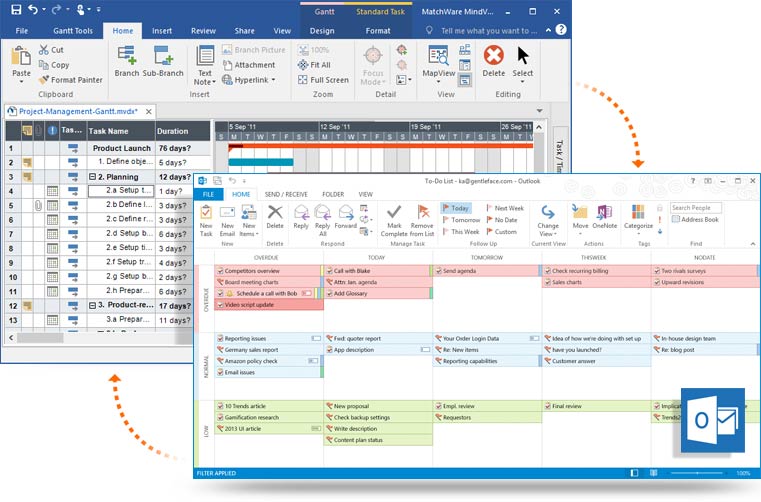Save document via quick access toolbar
Screen dimensions: 761x502
click(16, 9)
